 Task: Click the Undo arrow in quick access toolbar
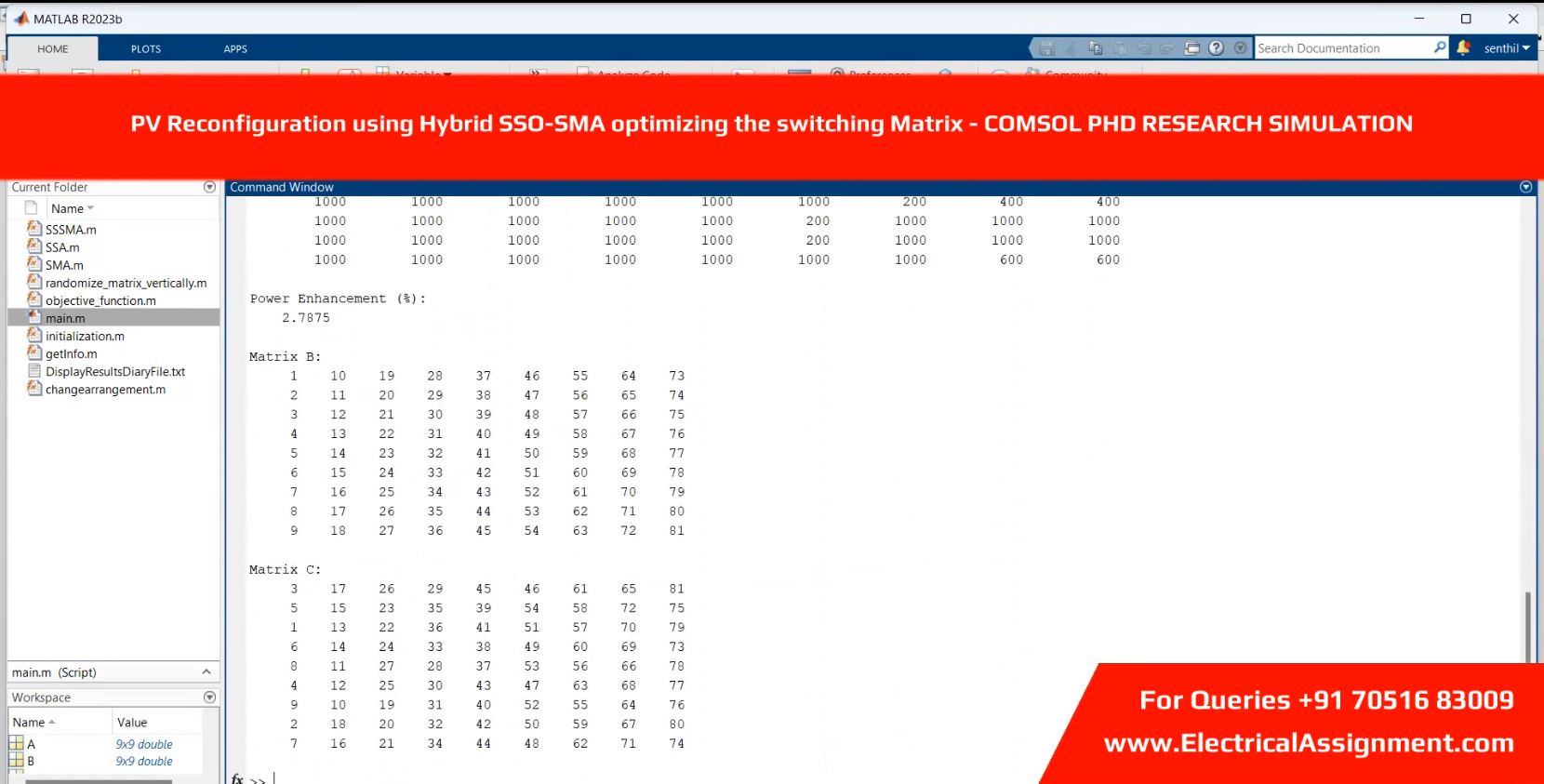[x=1143, y=48]
